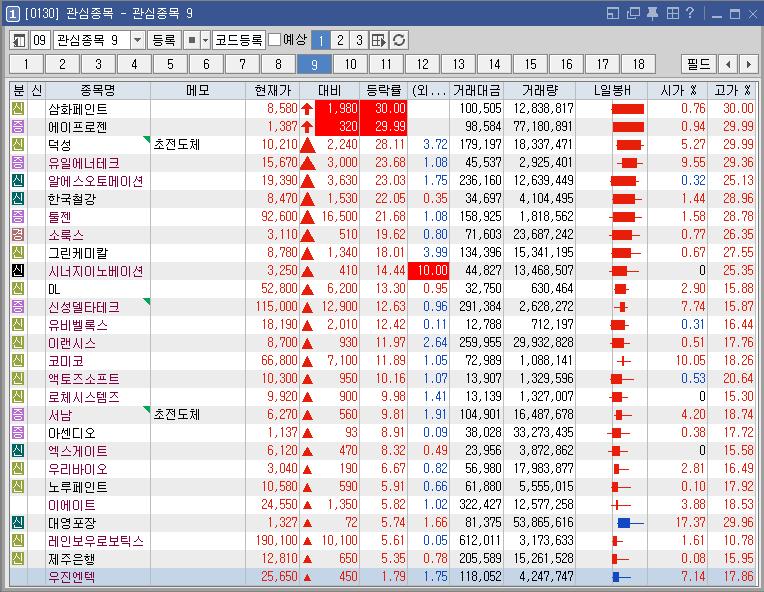Sort by the 거래량 column header
Screen dimensions: 764x592
tap(539, 90)
